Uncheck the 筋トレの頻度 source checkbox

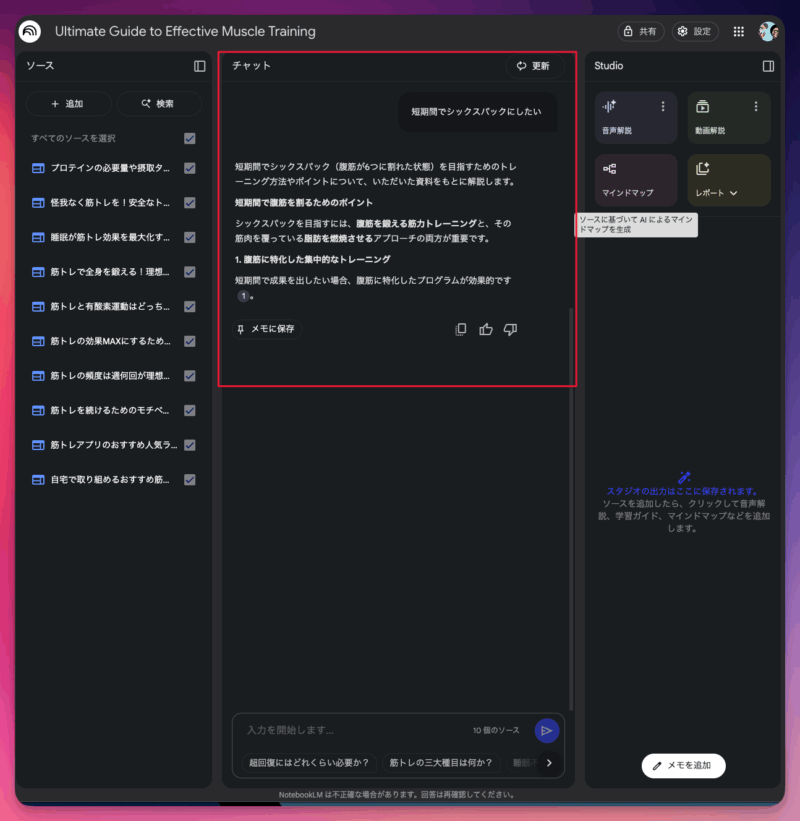click(190, 375)
